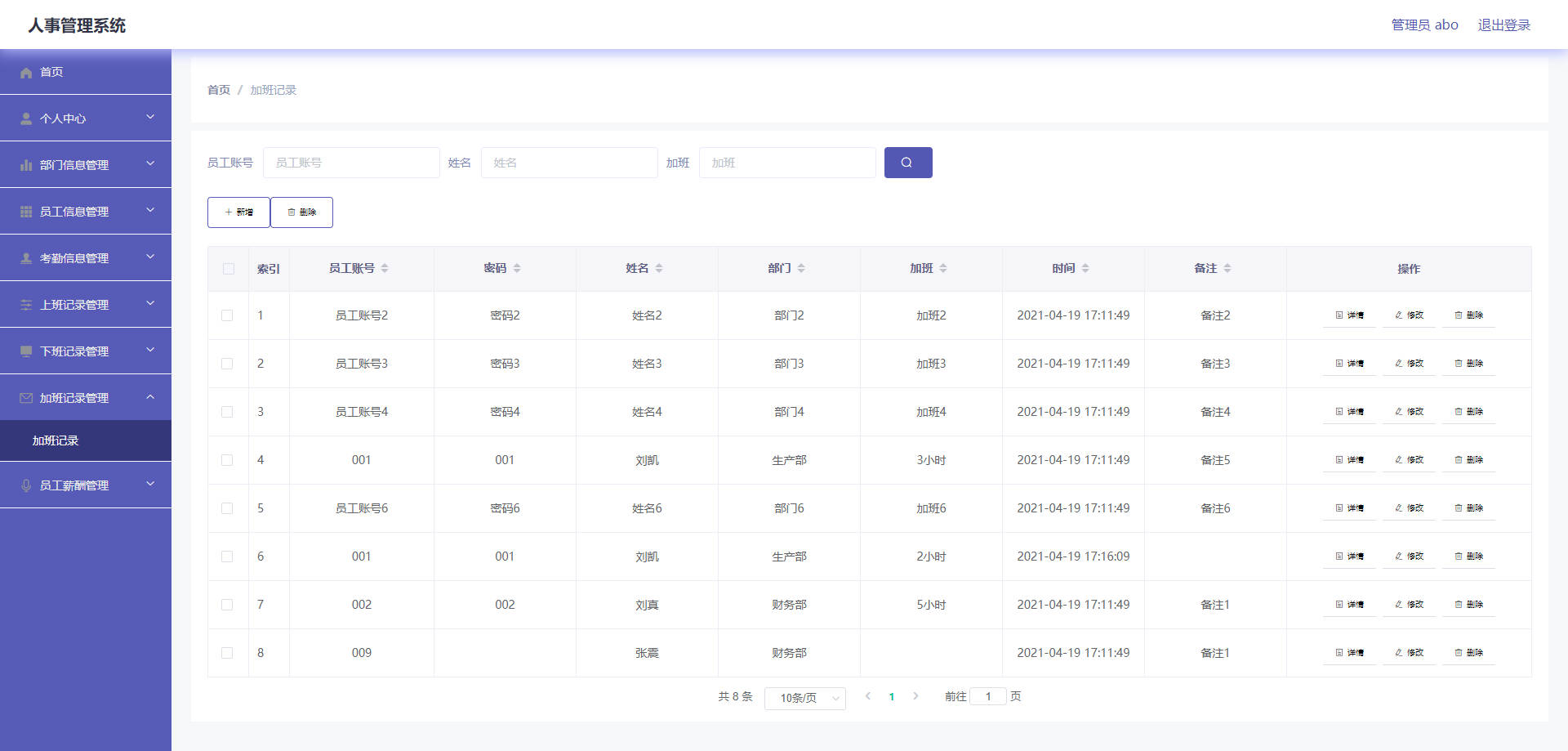
Task: Sort by 加班 column arrows
Action: pos(943,268)
